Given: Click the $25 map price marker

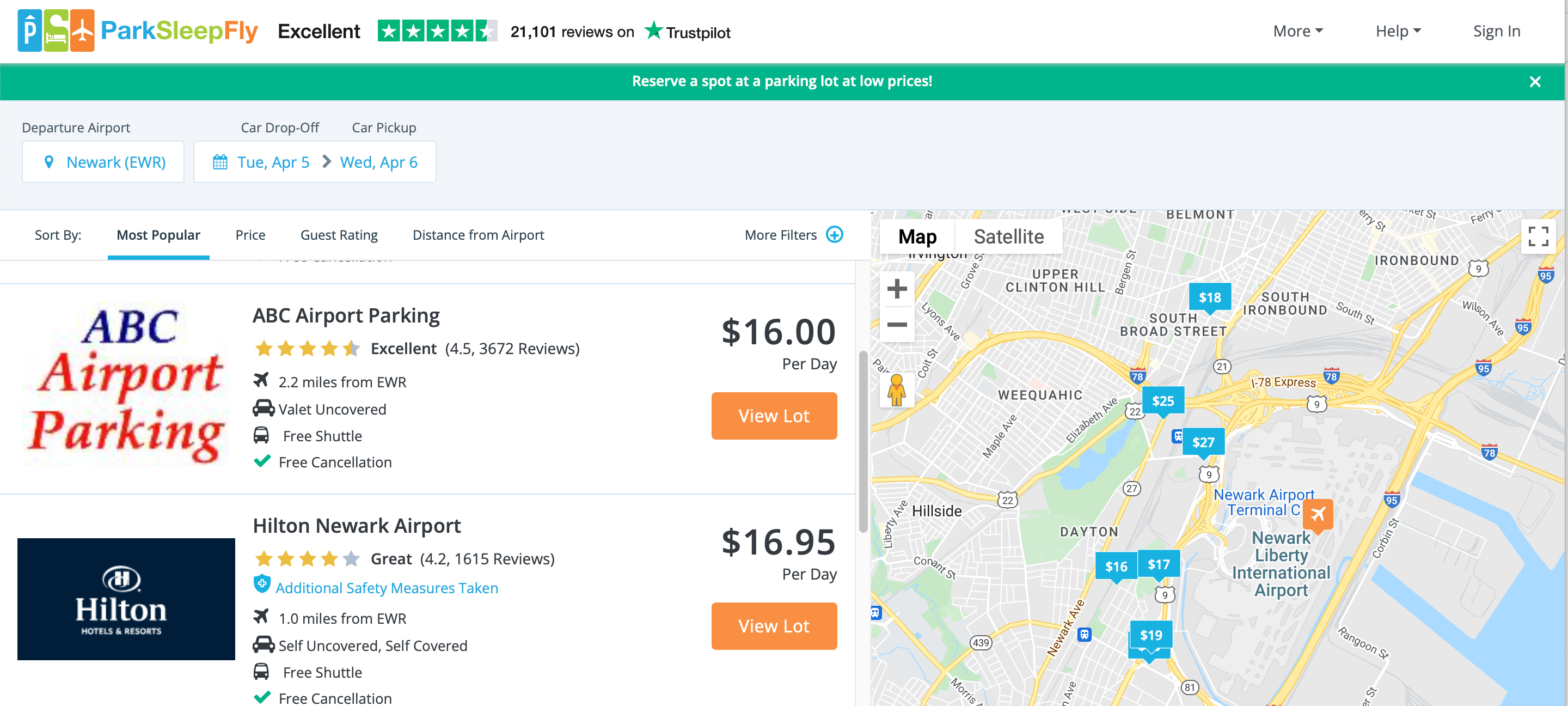Looking at the screenshot, I should (x=1162, y=401).
